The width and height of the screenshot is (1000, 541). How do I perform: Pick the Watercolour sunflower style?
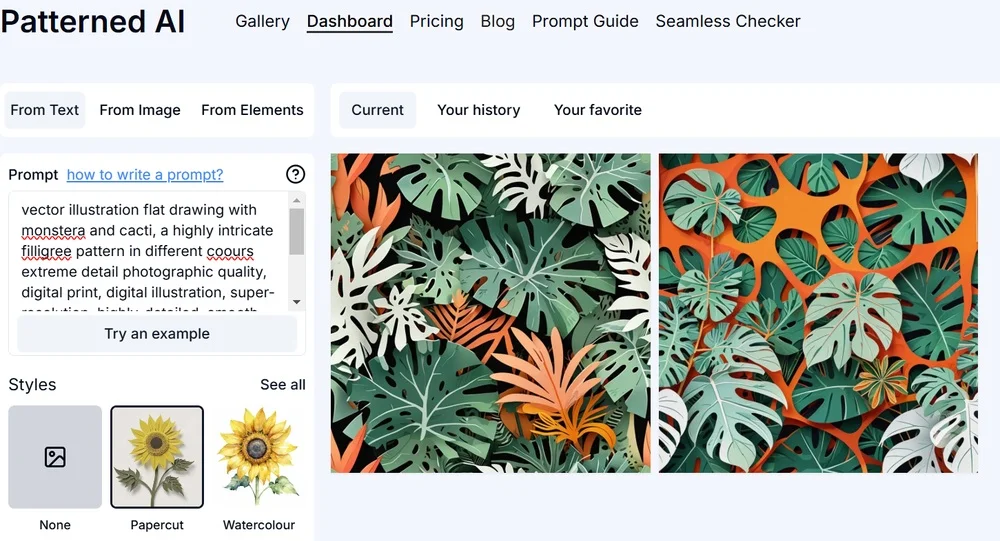point(259,457)
